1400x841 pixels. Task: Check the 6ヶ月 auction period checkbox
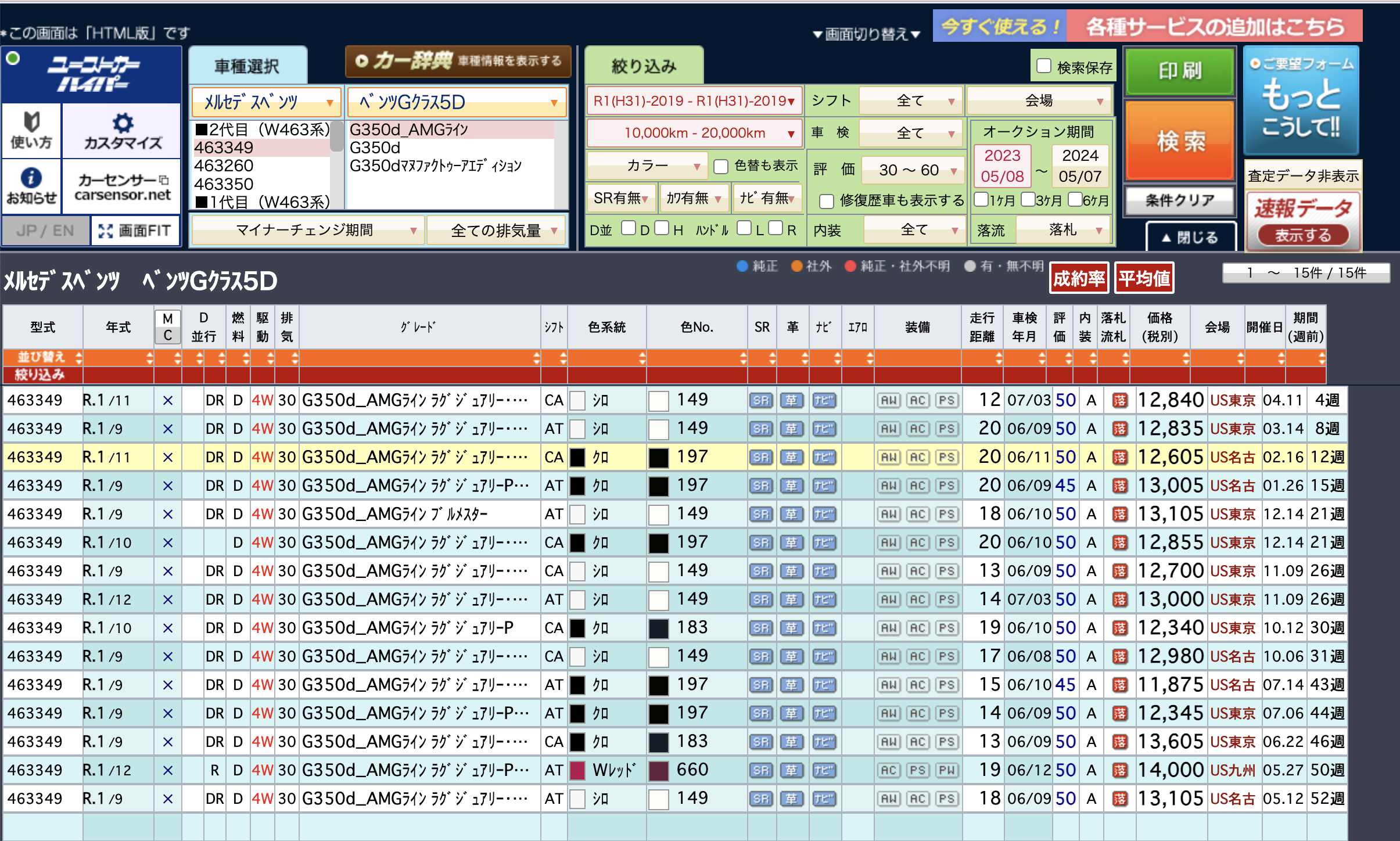1075,199
